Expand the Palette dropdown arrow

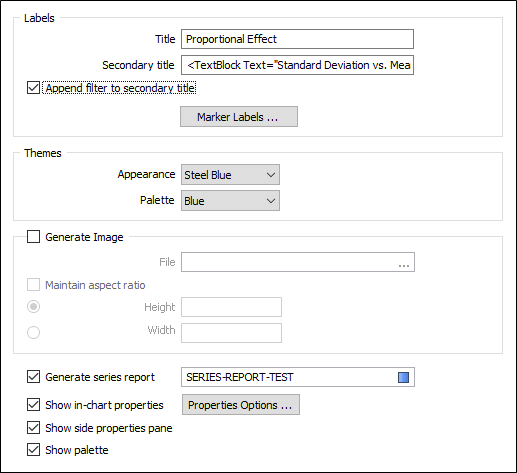(271, 201)
